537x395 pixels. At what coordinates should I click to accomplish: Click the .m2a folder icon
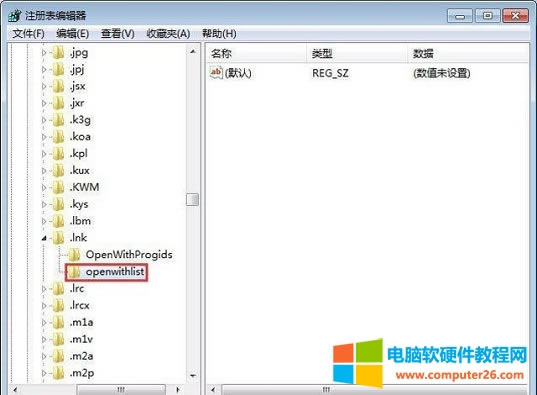(58, 356)
